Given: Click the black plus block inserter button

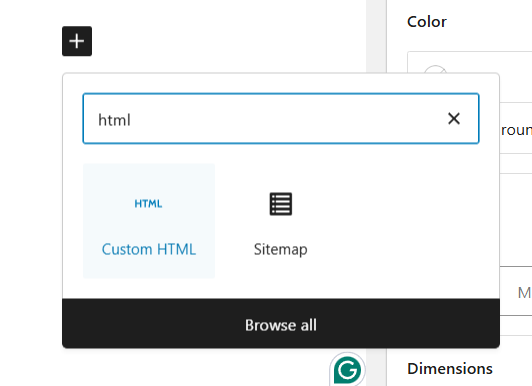Looking at the screenshot, I should point(77,41).
